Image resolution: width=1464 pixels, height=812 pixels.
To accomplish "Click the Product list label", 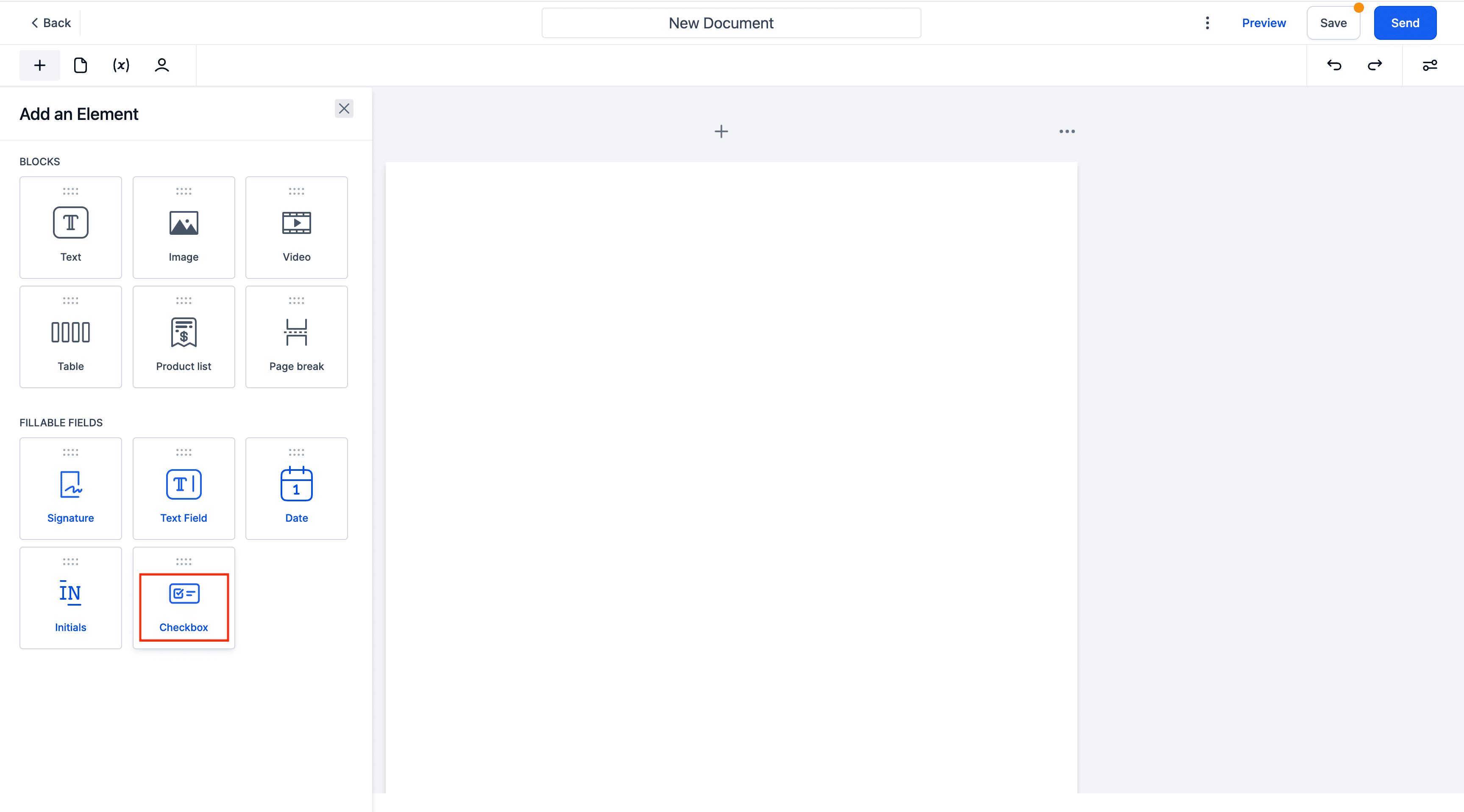I will (x=184, y=367).
